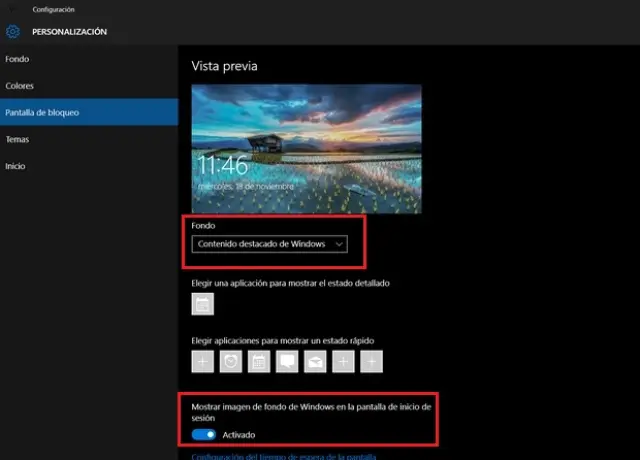Open the Temas section
640x460 pixels.
click(17, 139)
